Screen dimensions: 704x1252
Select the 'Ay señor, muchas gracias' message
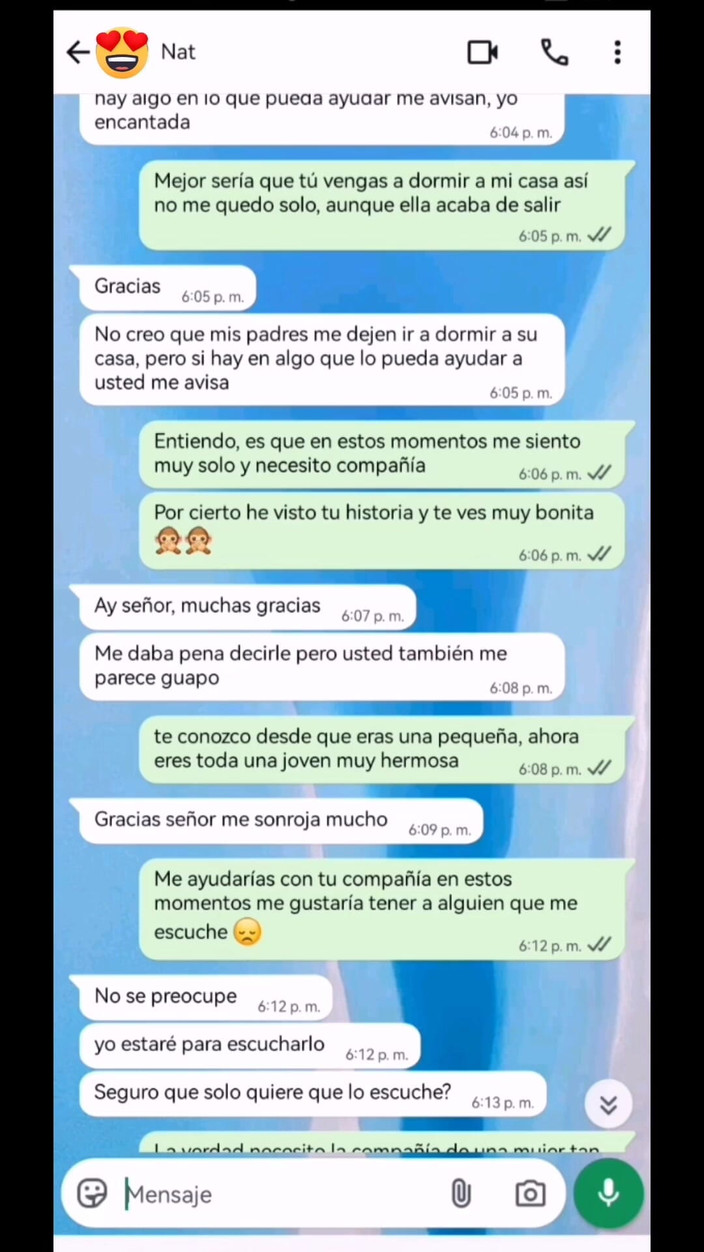click(247, 607)
